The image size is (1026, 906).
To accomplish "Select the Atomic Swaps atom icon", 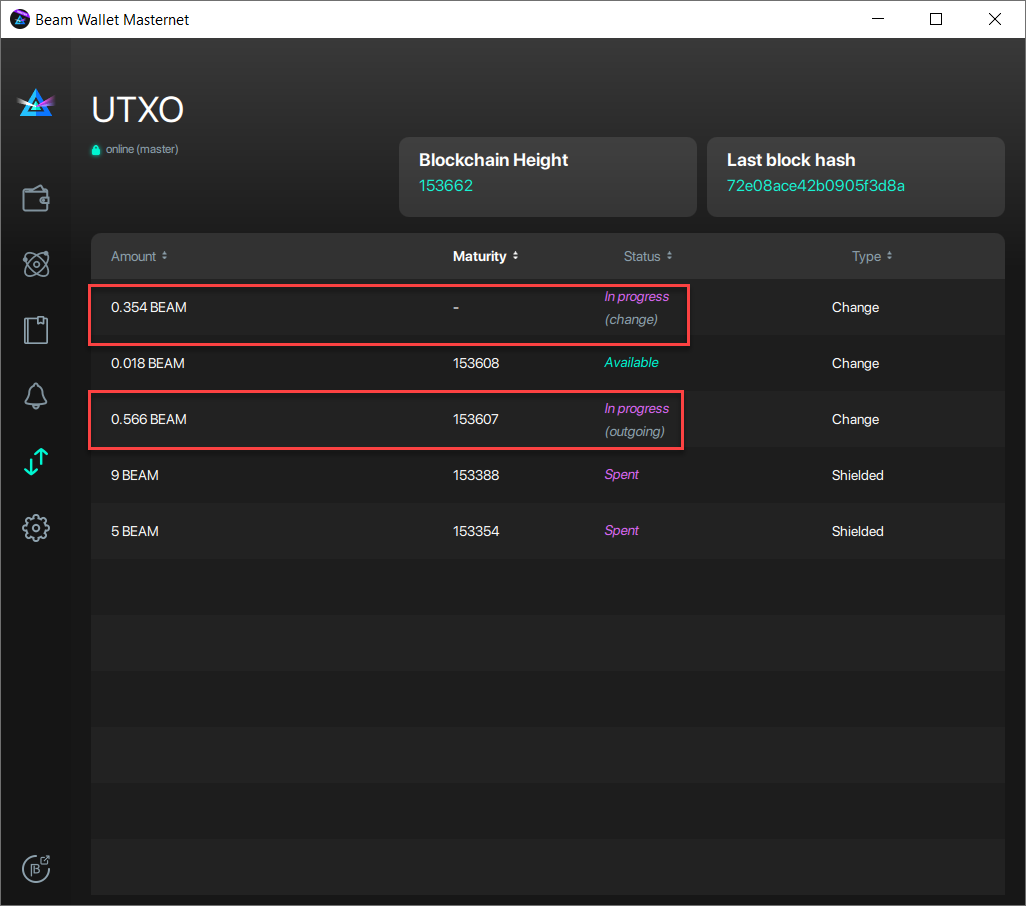I will coord(36,264).
